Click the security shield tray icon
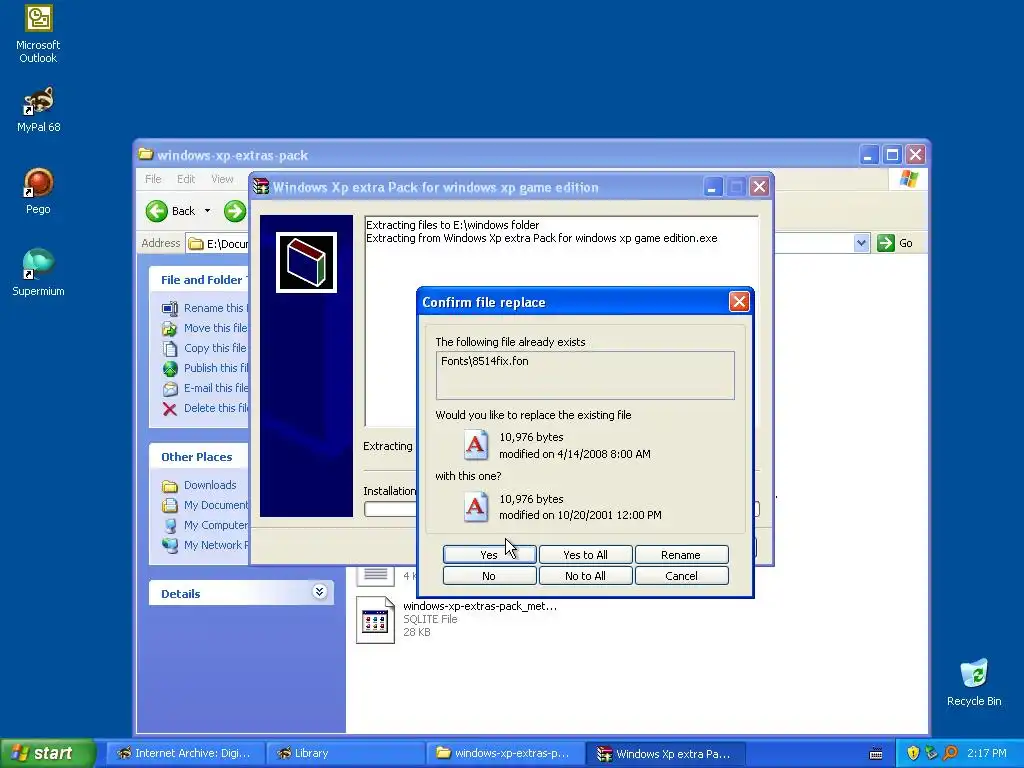Screen dimensions: 1024x768 click(913, 754)
